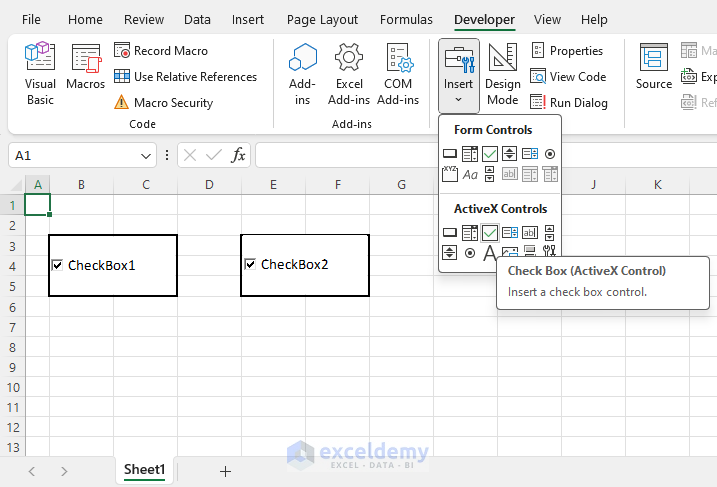Insert a Form Controls Scroll Bar
717x487 pixels.
click(x=490, y=174)
